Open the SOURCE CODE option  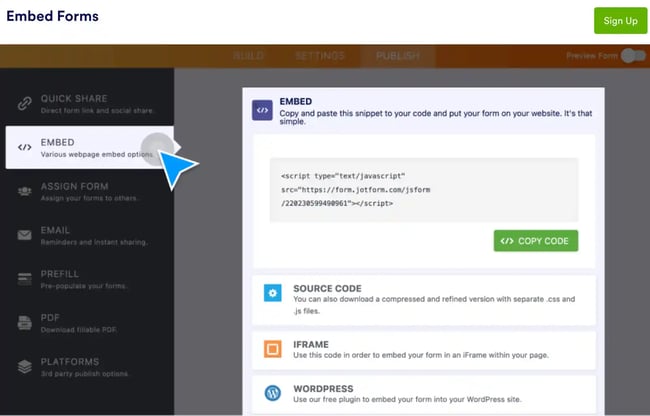(424, 300)
